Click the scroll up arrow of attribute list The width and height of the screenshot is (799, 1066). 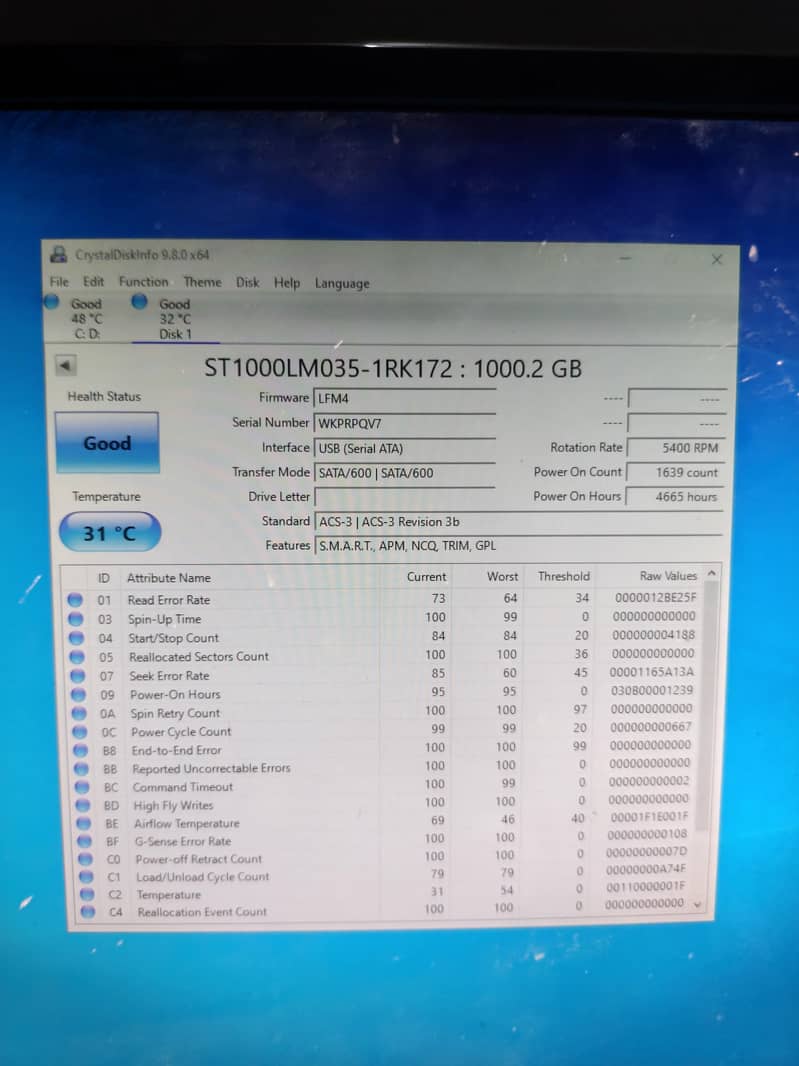click(x=711, y=574)
